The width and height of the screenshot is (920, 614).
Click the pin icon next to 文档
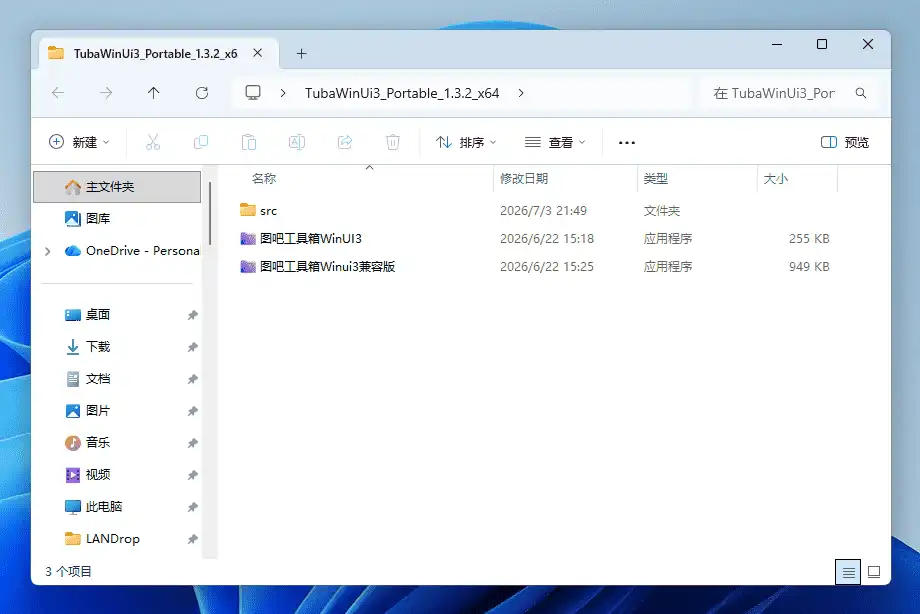192,379
